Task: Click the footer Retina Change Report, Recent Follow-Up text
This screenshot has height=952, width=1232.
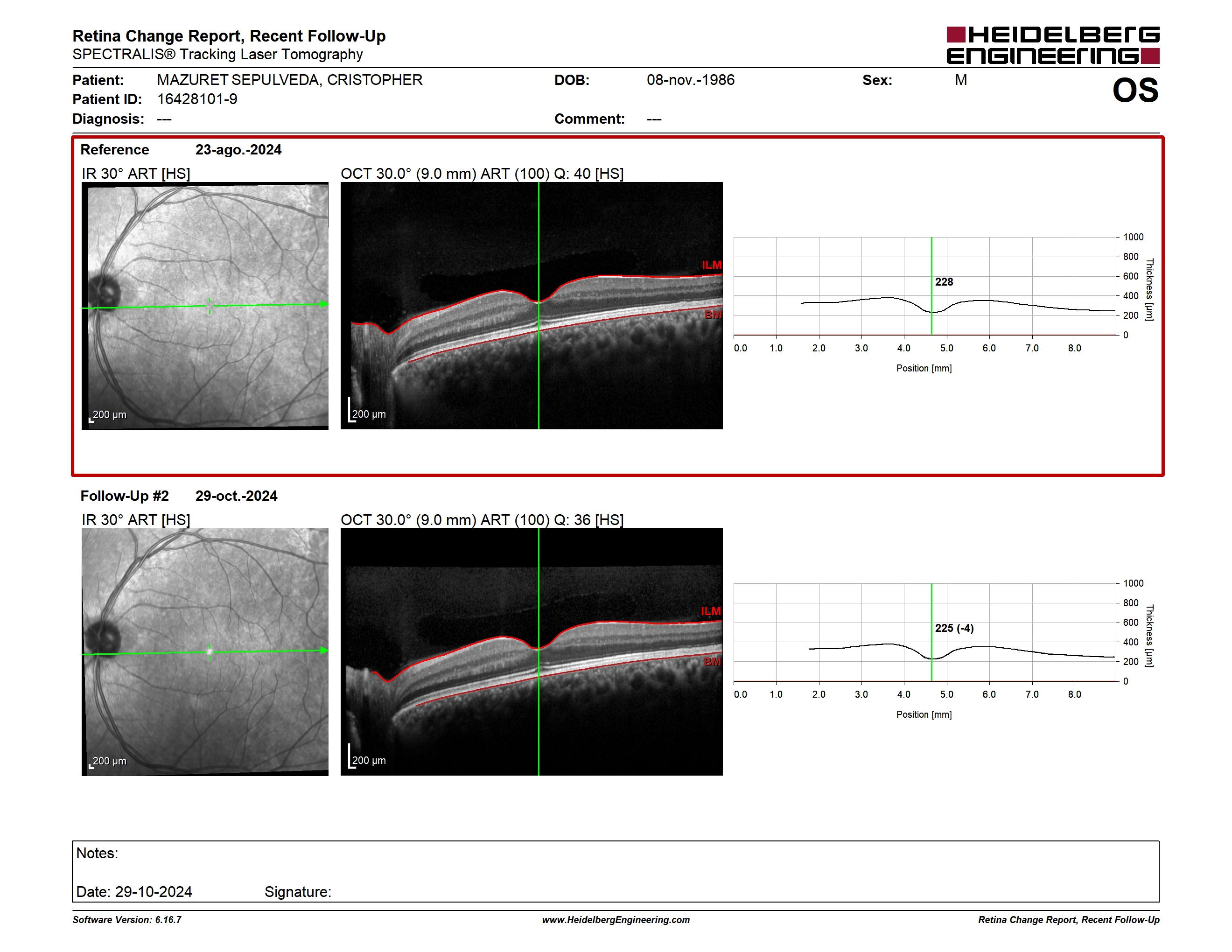Action: pos(1068,920)
